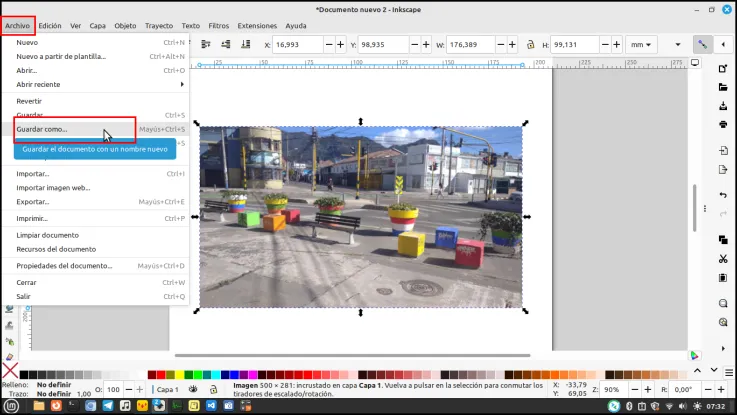Click the align objects icon in tool controls
Image resolution: width=737 pixels, height=415 pixels.
point(205,44)
